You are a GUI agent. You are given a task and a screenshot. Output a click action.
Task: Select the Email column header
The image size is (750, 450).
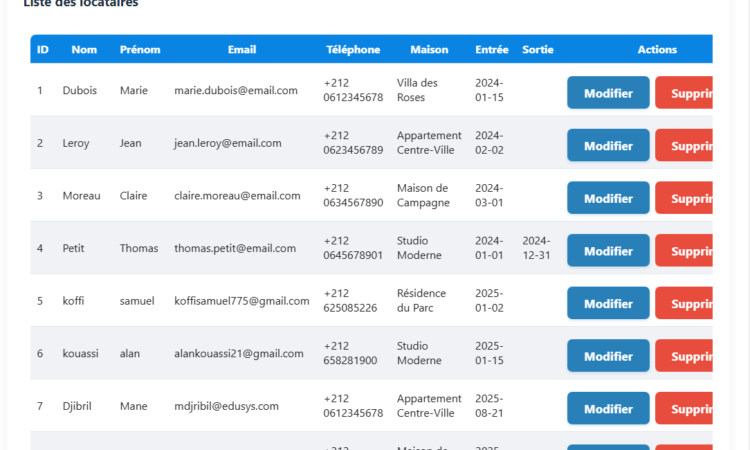point(241,50)
